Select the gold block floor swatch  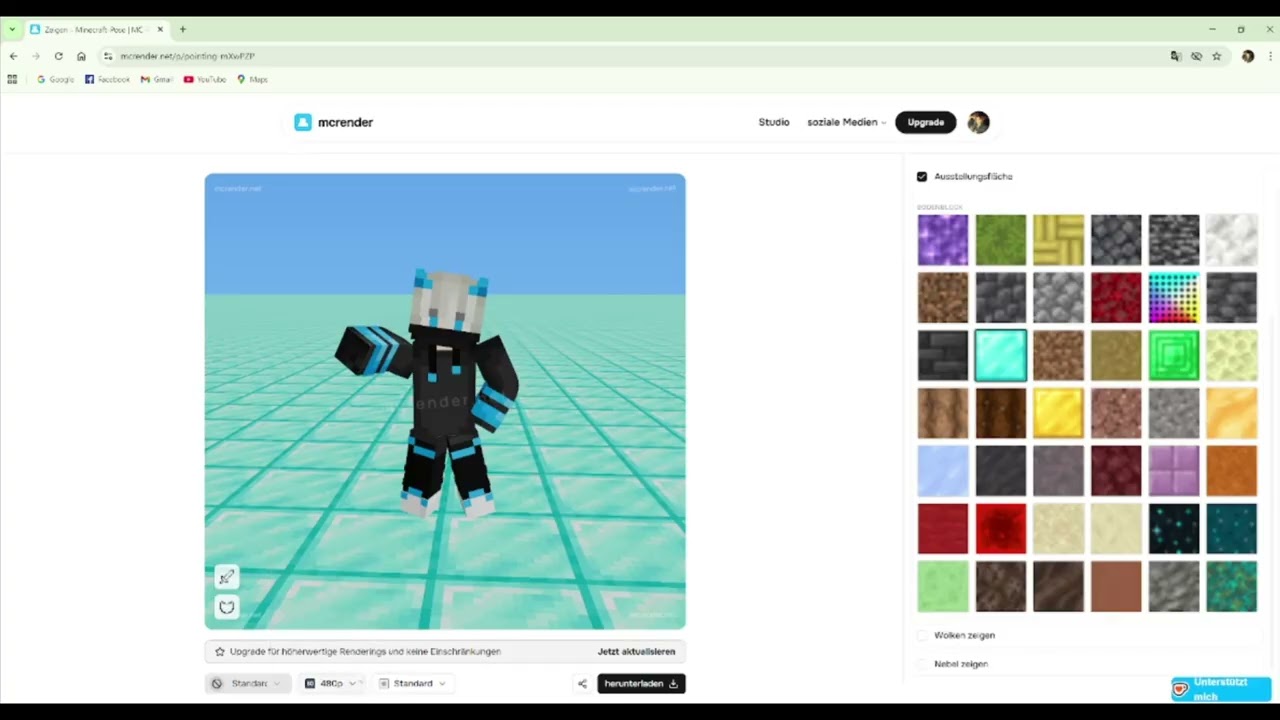[x=1058, y=413]
